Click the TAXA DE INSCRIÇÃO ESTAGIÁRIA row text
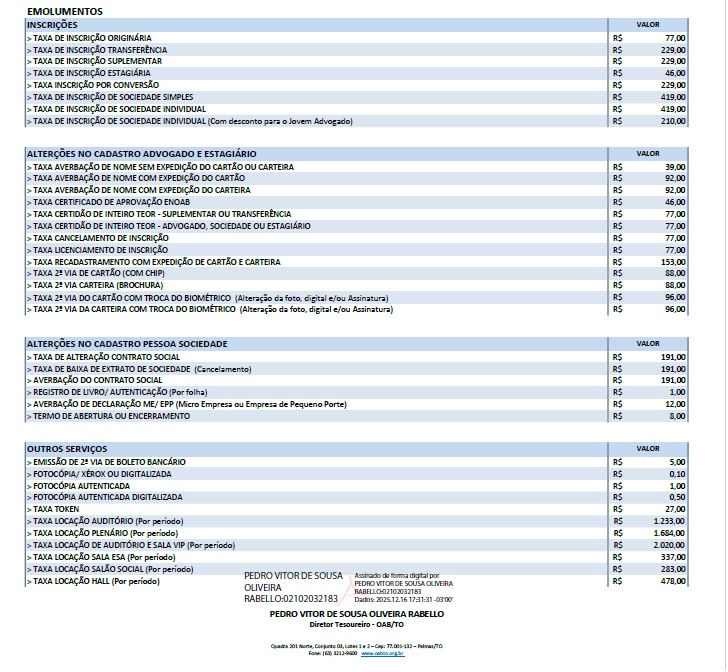The image size is (728, 672). pos(92,73)
